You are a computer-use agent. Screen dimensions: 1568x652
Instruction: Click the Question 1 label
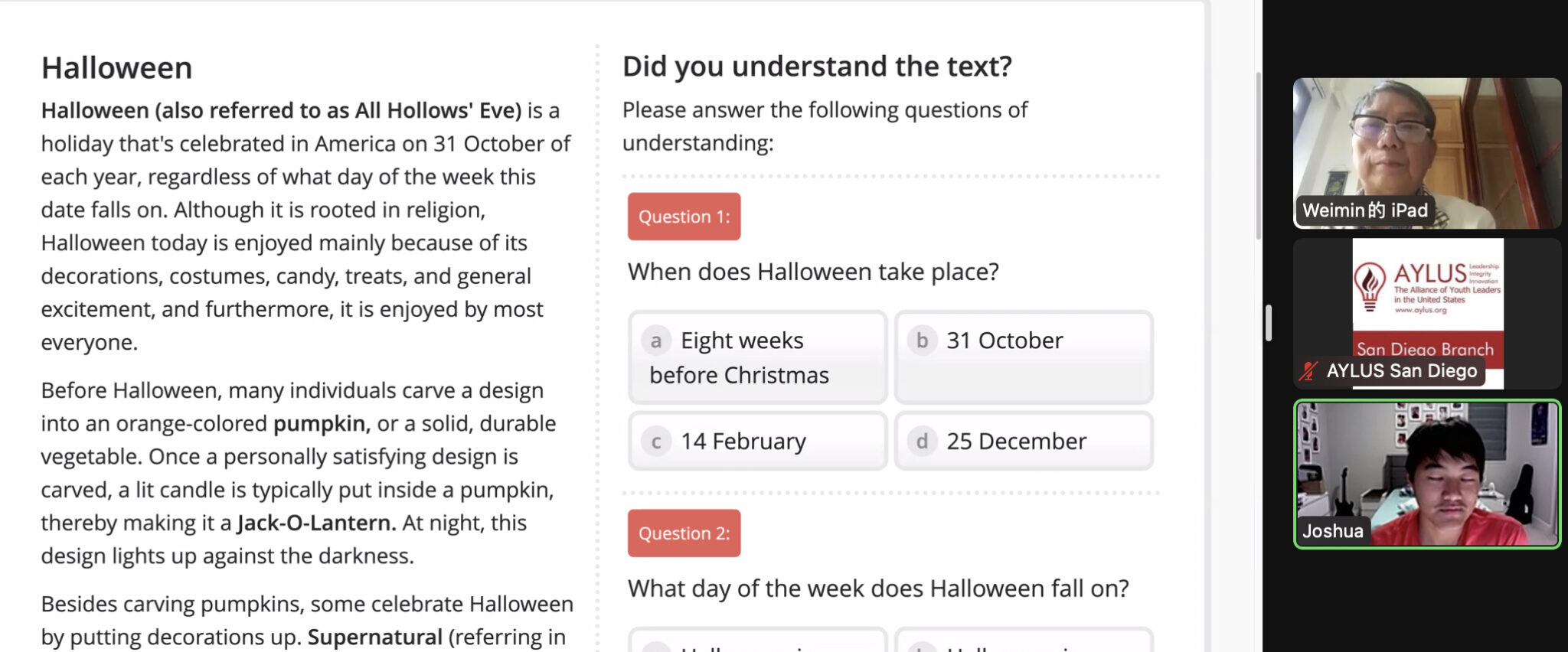point(684,217)
